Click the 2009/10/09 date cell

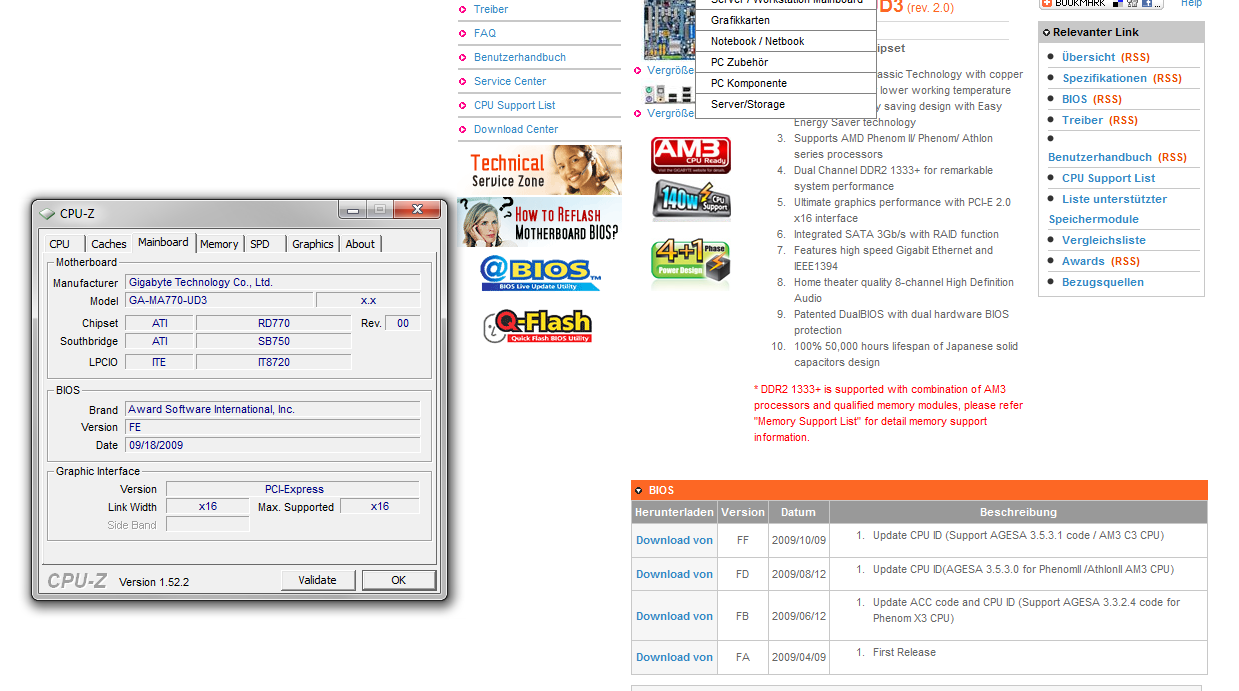coord(798,539)
